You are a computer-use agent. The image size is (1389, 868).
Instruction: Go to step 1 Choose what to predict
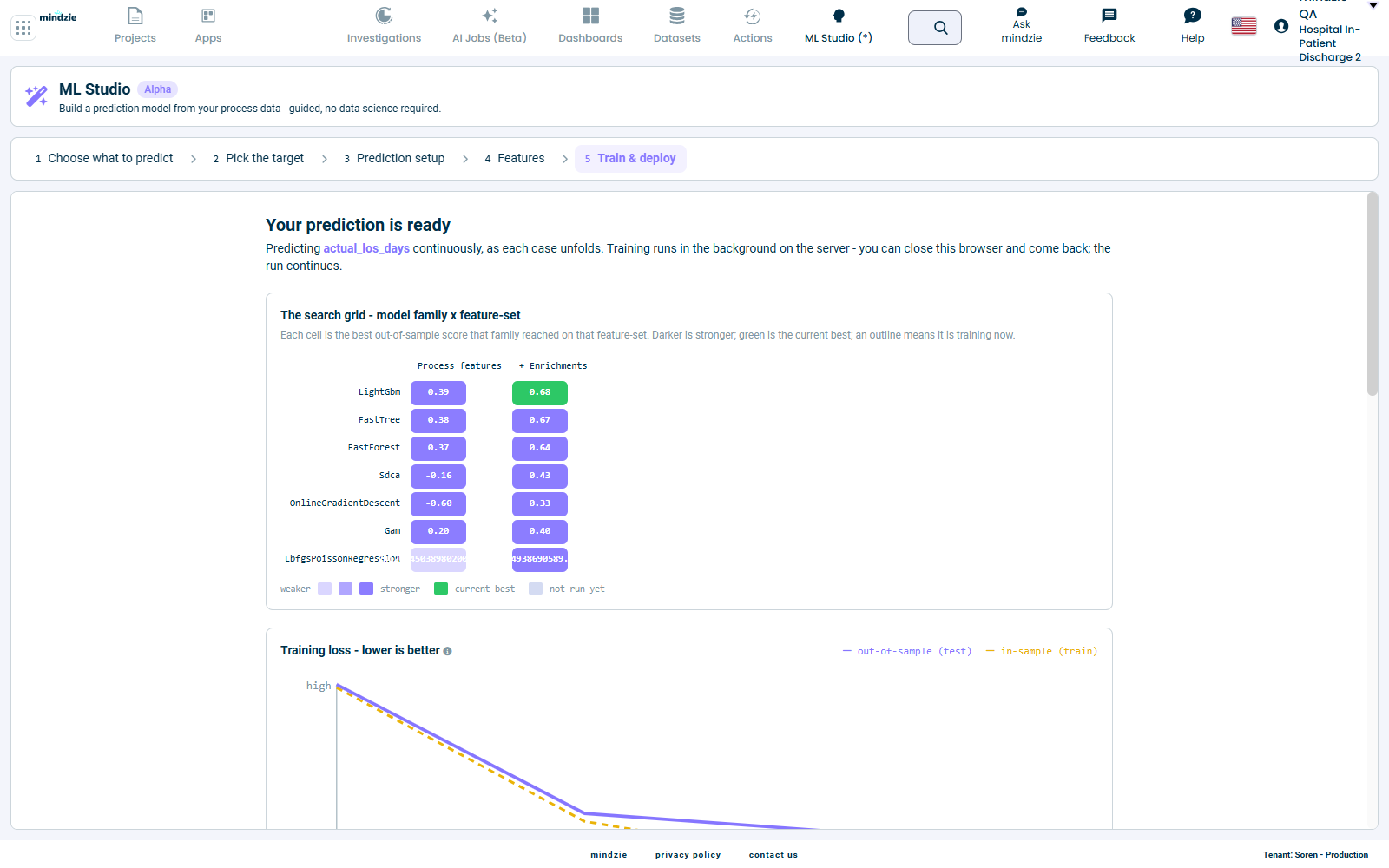pos(104,159)
